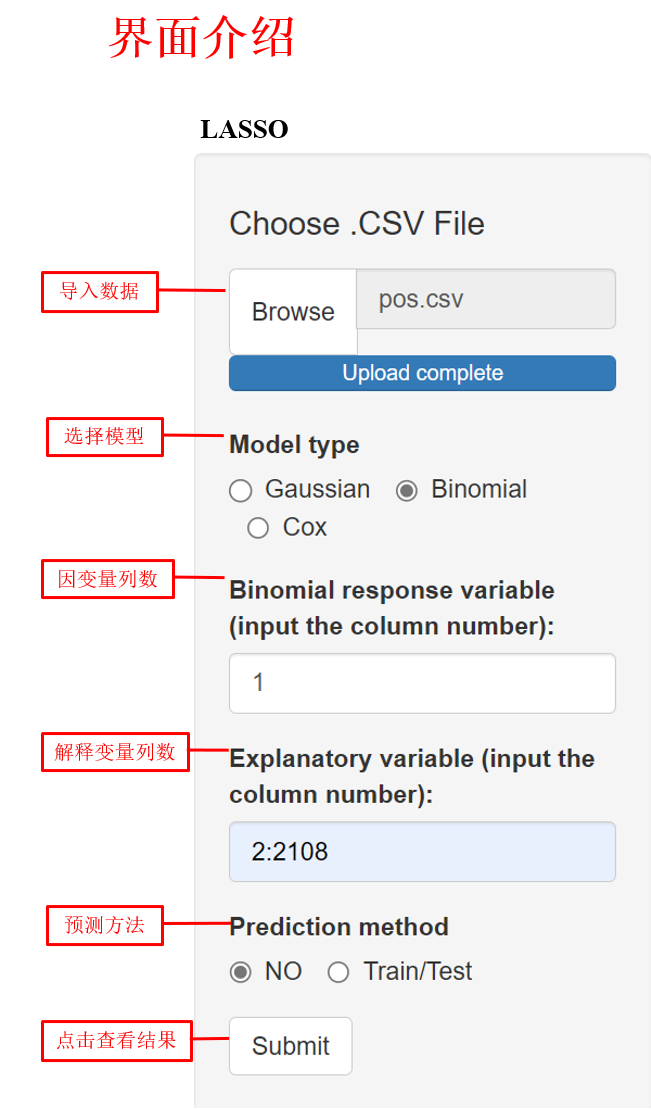
Task: Click the Explanatory variable column field
Action: coord(422,852)
